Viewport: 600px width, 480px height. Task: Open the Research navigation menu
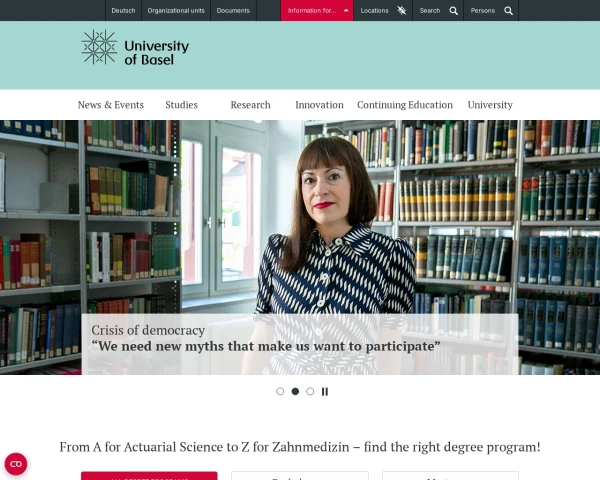pos(250,105)
